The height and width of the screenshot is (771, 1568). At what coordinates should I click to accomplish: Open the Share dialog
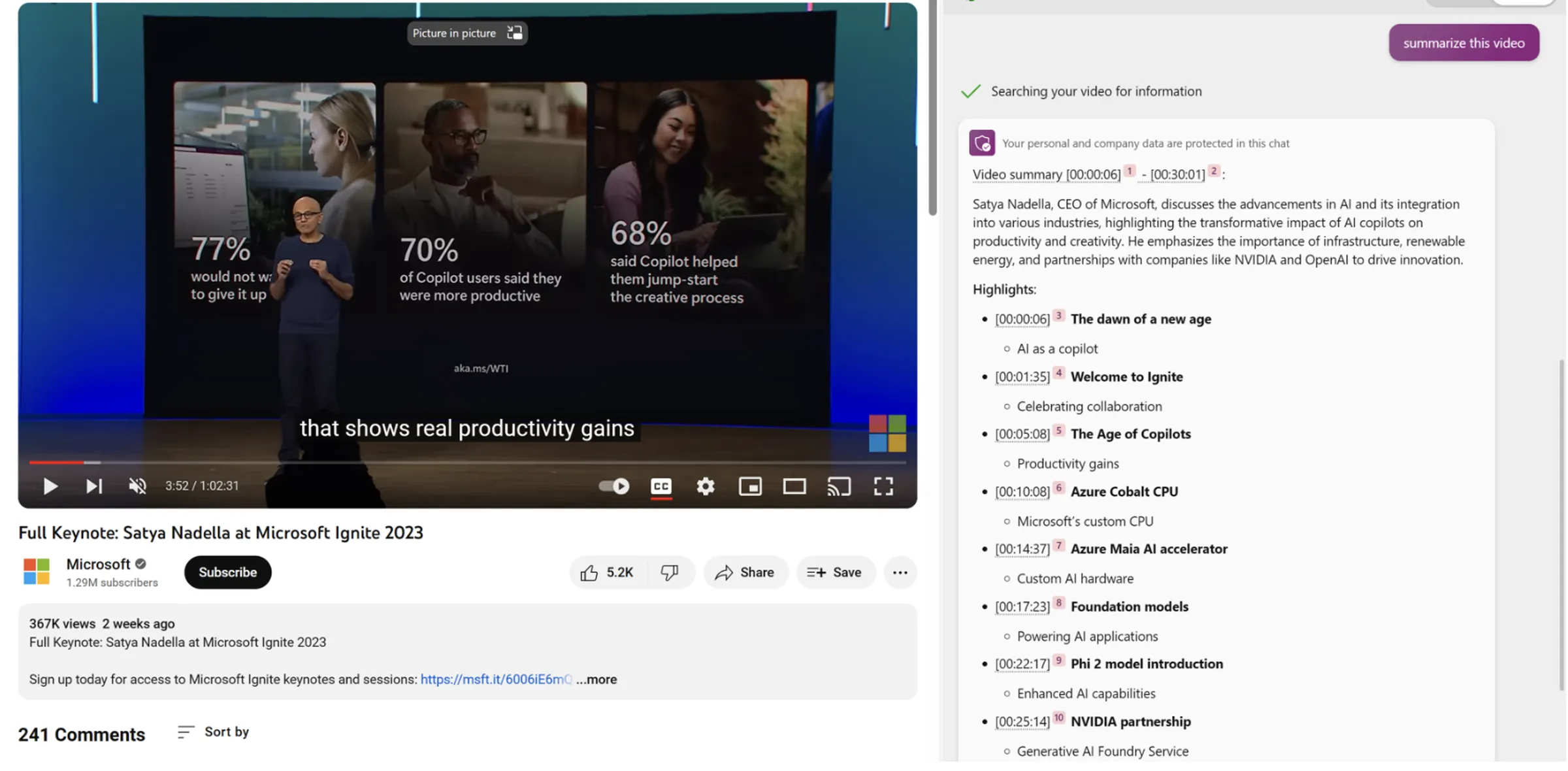pyautogui.click(x=745, y=572)
